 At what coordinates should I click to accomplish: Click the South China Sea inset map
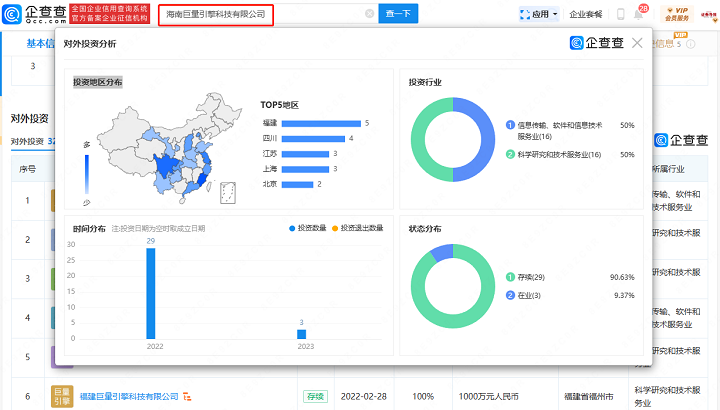[x=228, y=193]
